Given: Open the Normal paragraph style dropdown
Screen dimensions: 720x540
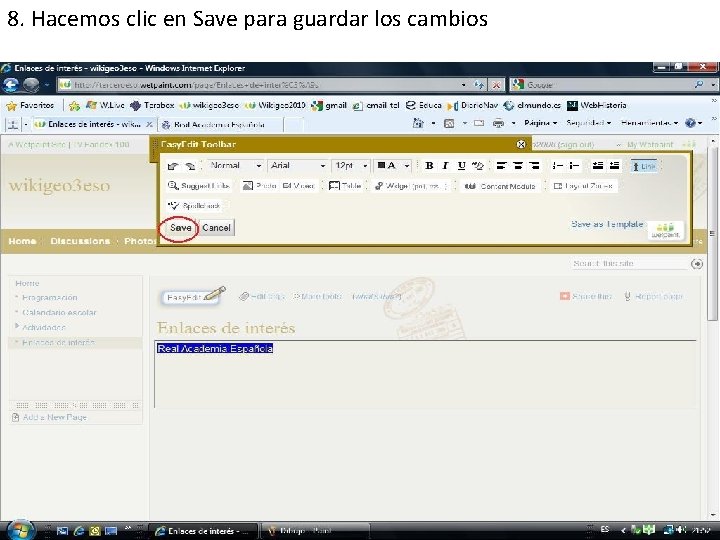Looking at the screenshot, I should tap(235, 165).
